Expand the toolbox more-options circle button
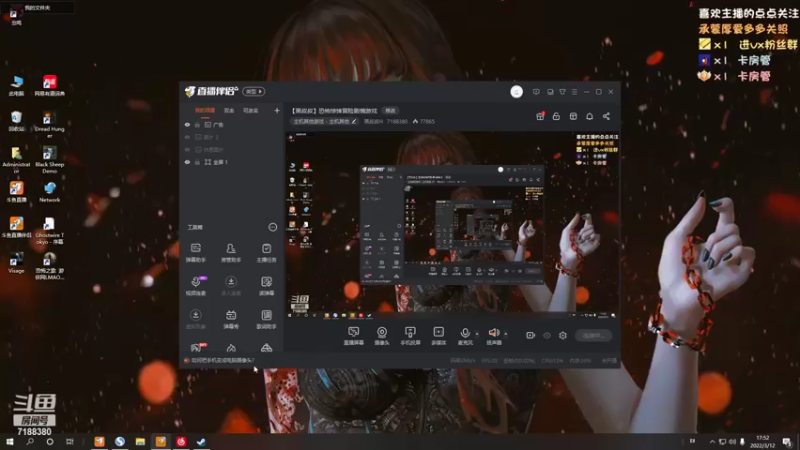 (272, 227)
